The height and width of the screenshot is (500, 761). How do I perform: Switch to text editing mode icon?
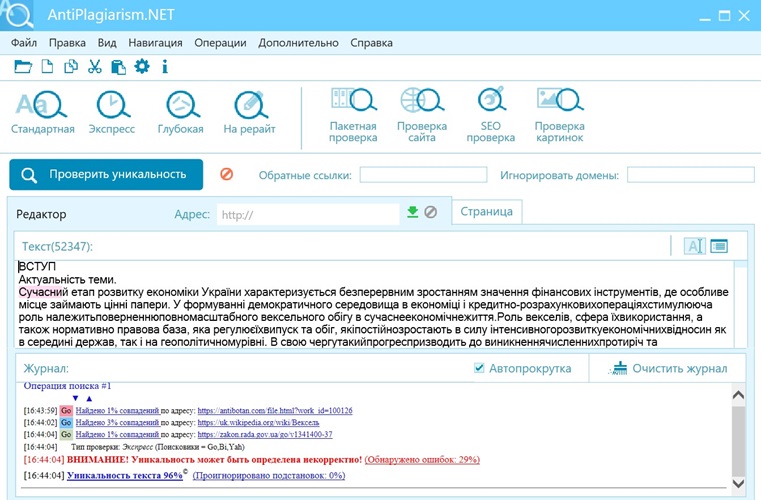[x=695, y=246]
